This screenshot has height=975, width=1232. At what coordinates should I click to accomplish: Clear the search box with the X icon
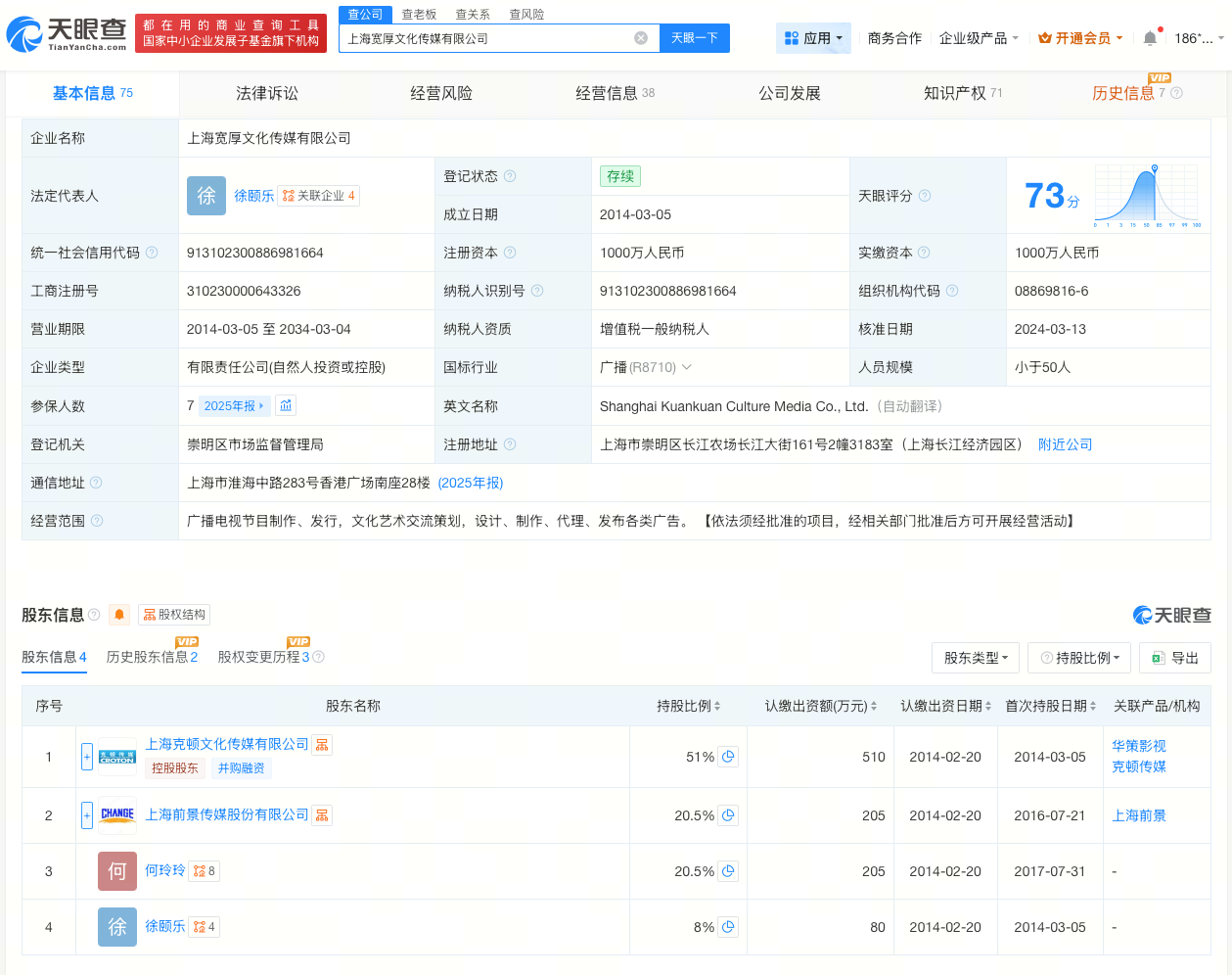point(641,38)
